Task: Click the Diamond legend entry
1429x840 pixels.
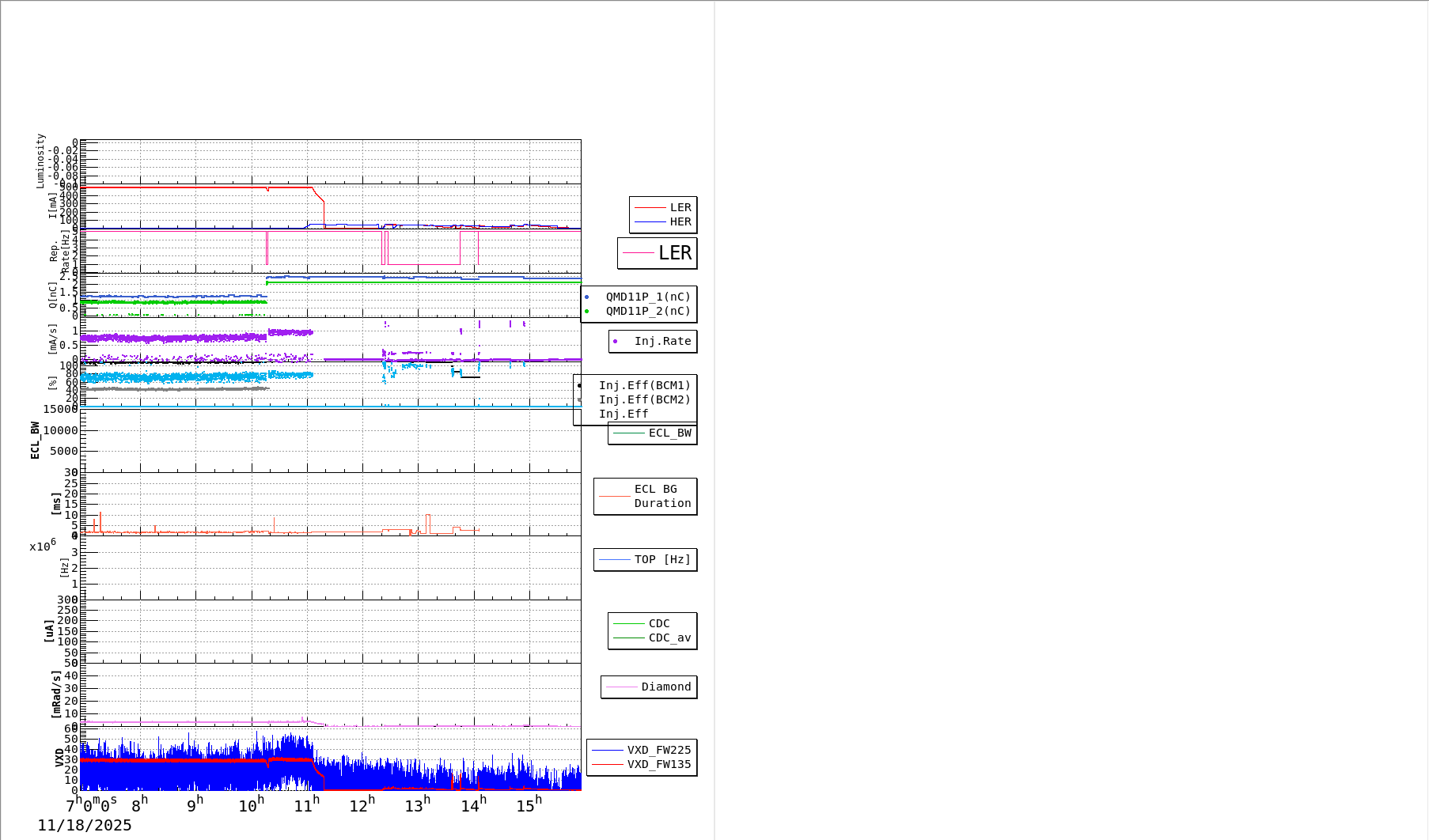Action: (x=665, y=687)
